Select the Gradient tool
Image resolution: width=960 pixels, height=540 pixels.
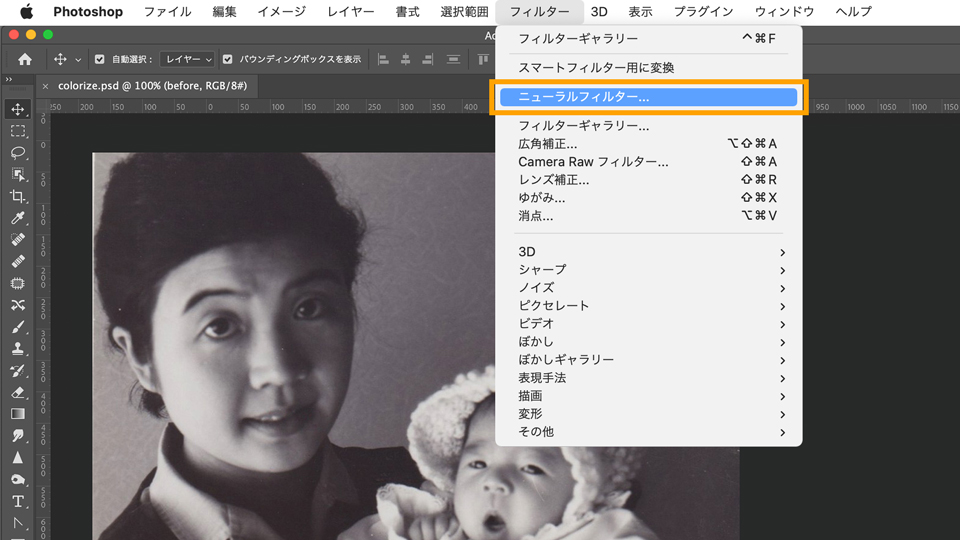pyautogui.click(x=18, y=414)
